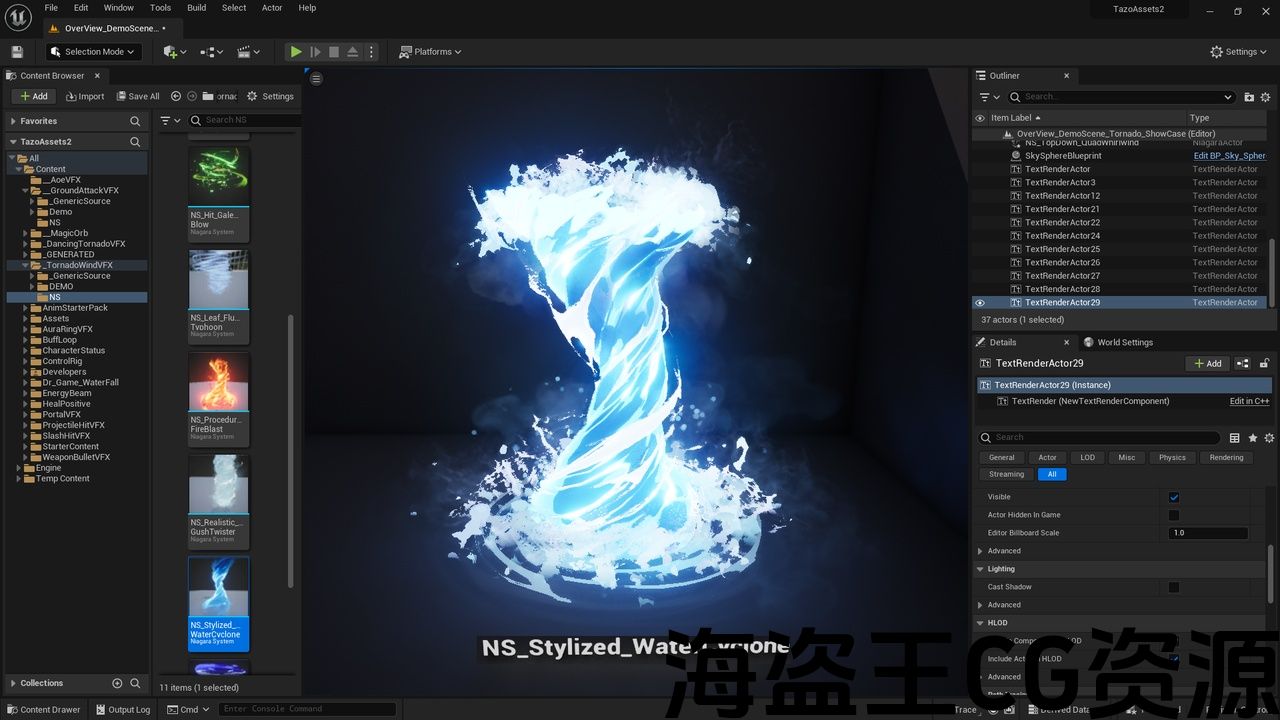Click the Save icon in the main toolbar
The width and height of the screenshot is (1280, 720).
tap(17, 52)
